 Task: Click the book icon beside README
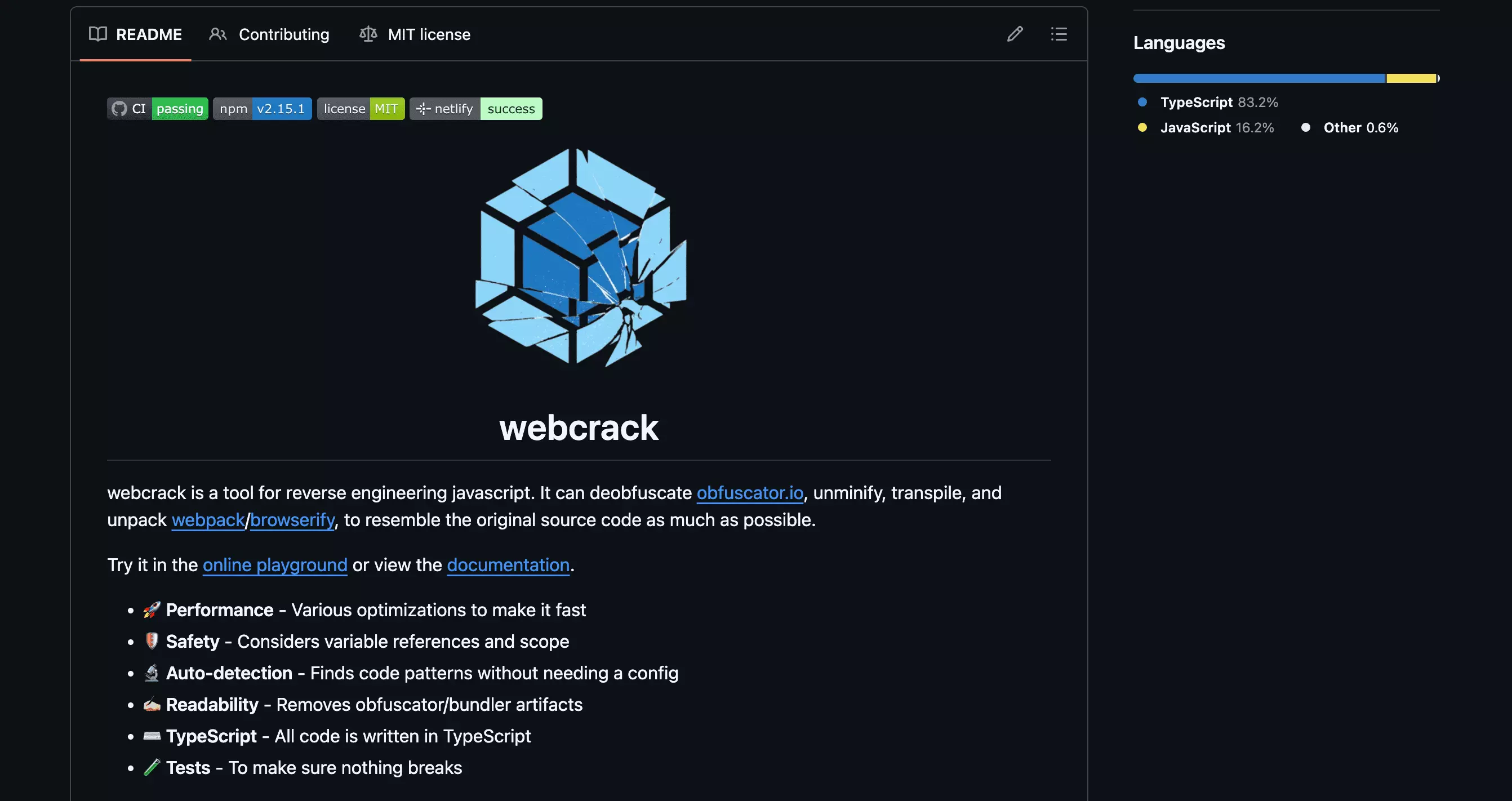(98, 34)
